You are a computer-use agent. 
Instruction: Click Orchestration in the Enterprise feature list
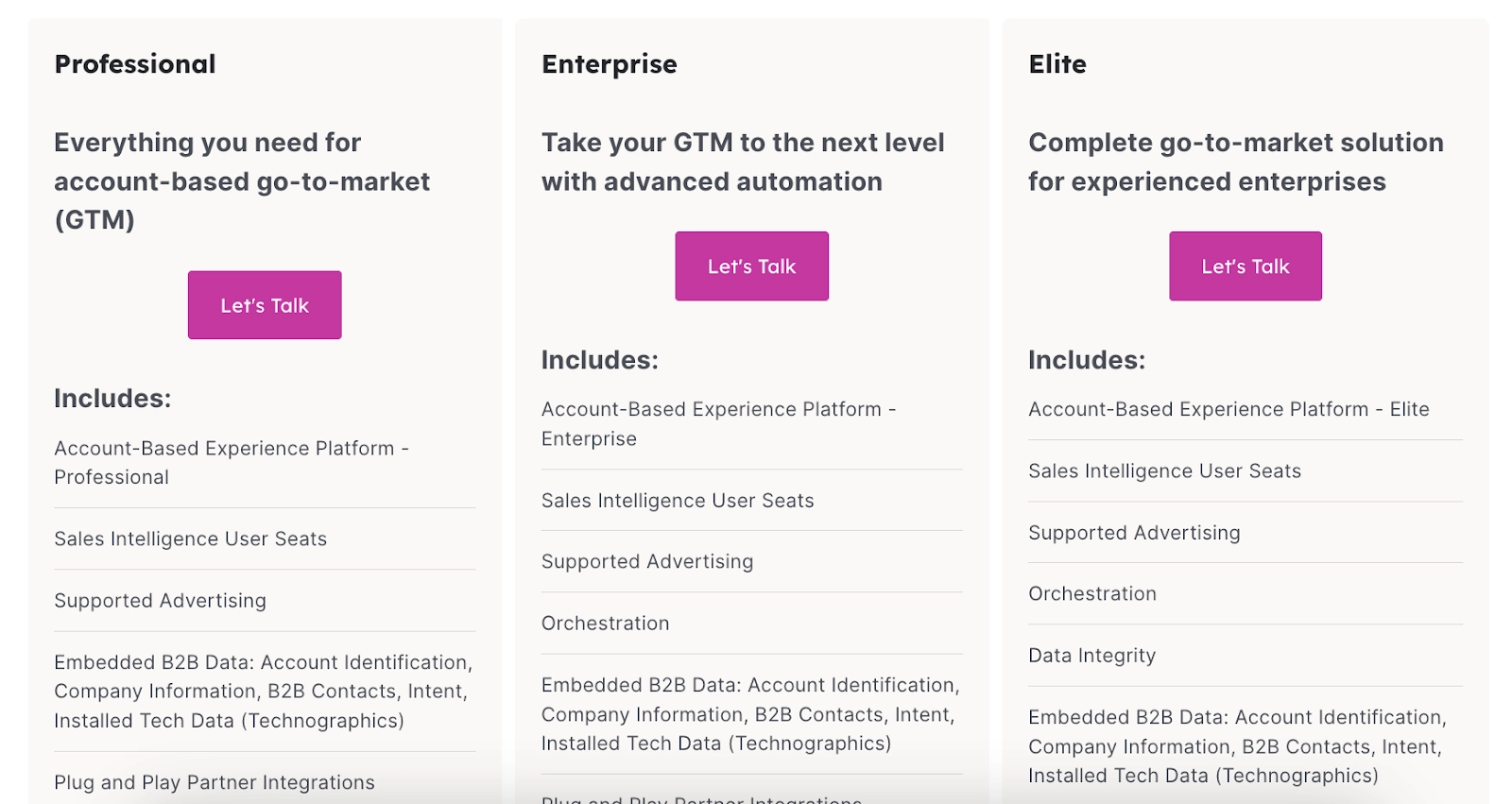605,624
